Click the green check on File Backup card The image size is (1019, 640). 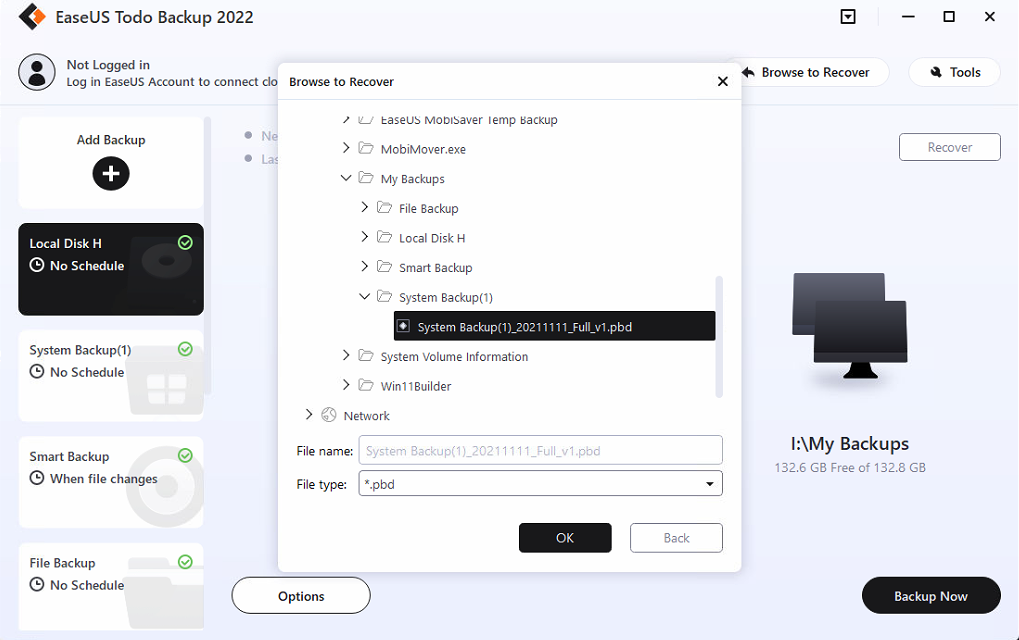[185, 562]
